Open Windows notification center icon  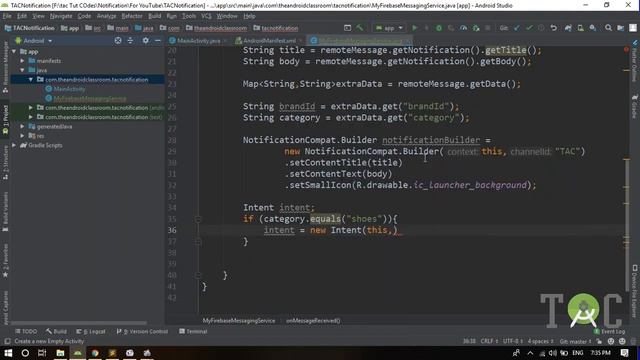(624, 353)
